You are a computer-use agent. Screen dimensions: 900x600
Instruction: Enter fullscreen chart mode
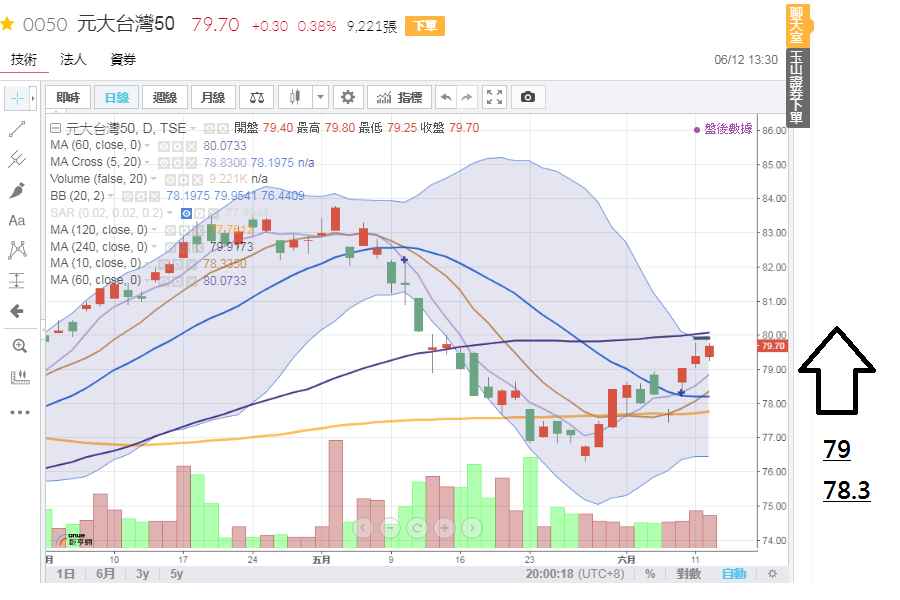(x=494, y=98)
